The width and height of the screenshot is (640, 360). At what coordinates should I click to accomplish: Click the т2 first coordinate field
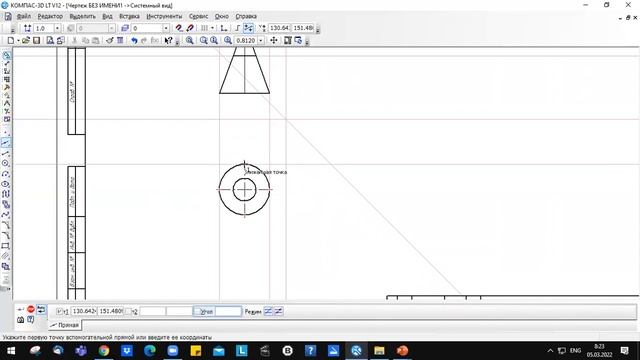153,311
